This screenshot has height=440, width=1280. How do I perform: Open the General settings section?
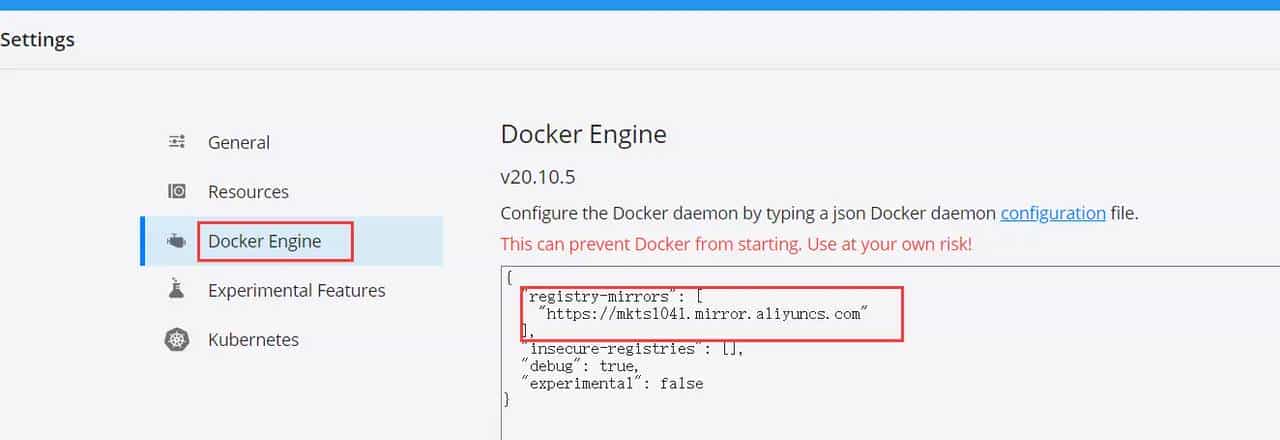[239, 142]
